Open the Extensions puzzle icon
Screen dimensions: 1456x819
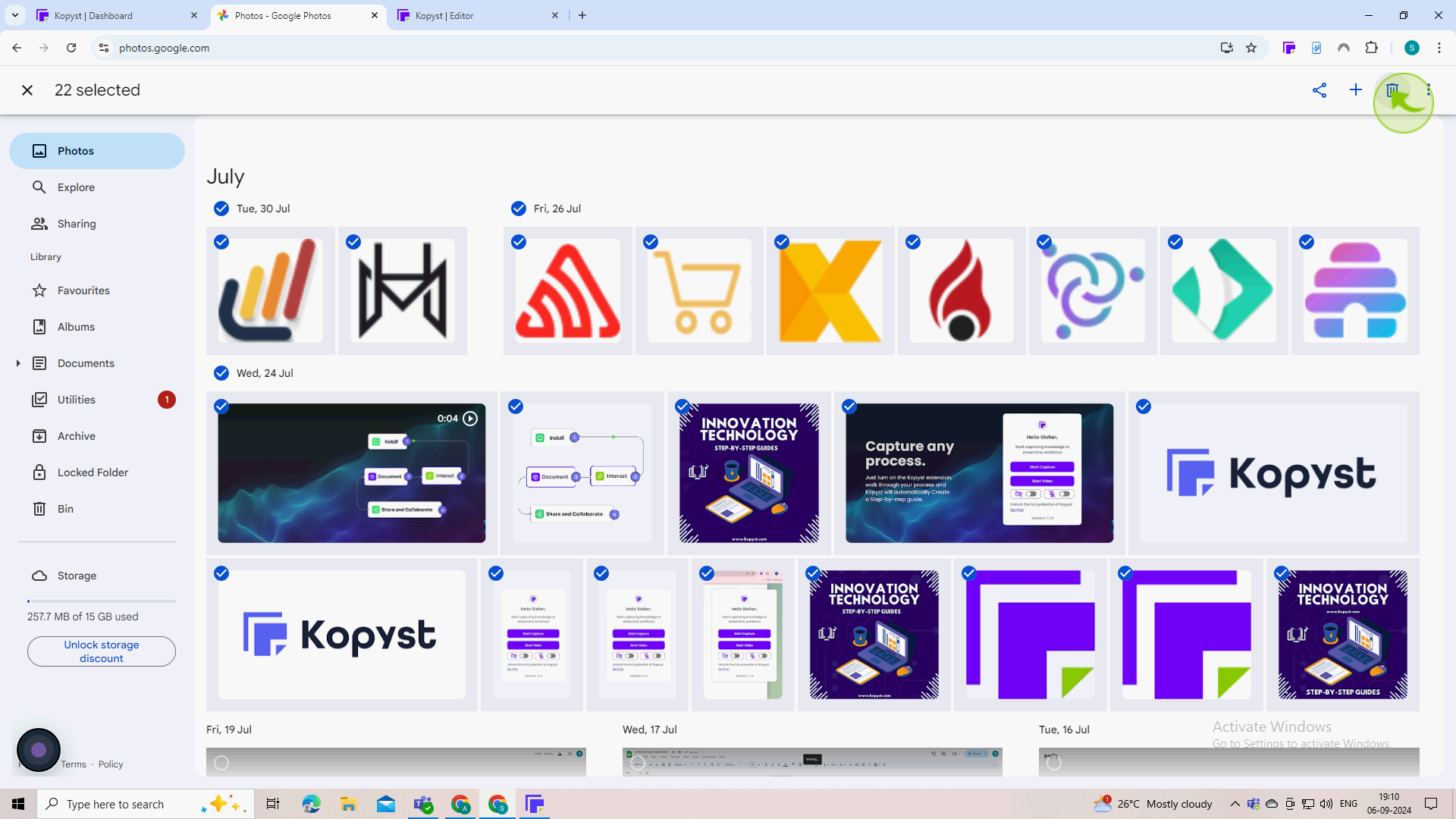pos(1372,48)
